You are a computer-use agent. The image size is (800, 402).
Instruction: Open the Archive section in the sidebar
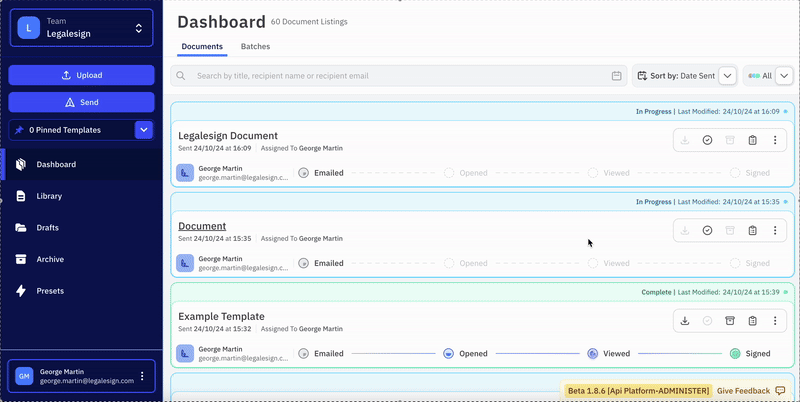pos(50,259)
